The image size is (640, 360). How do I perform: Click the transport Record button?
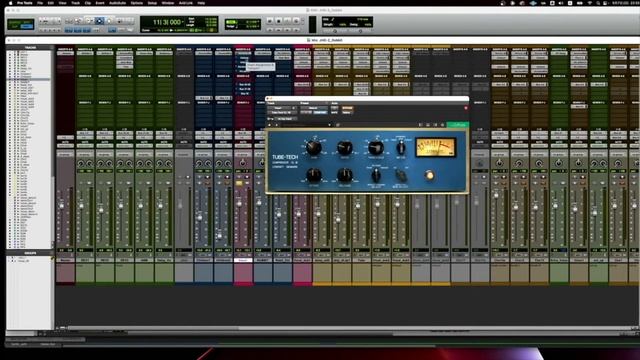pos(296,21)
